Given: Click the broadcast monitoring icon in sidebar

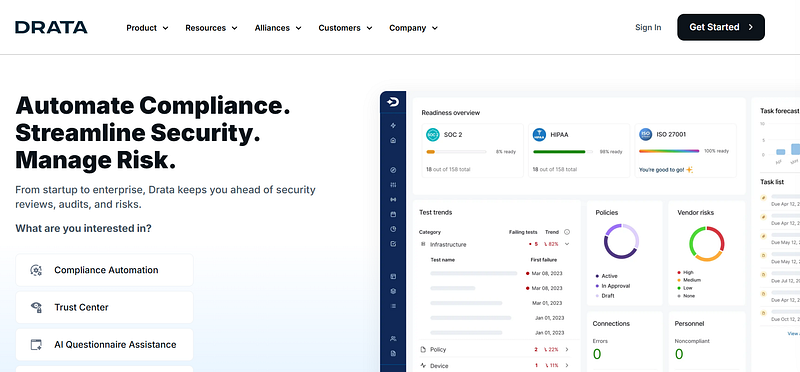Looking at the screenshot, I should [393, 200].
